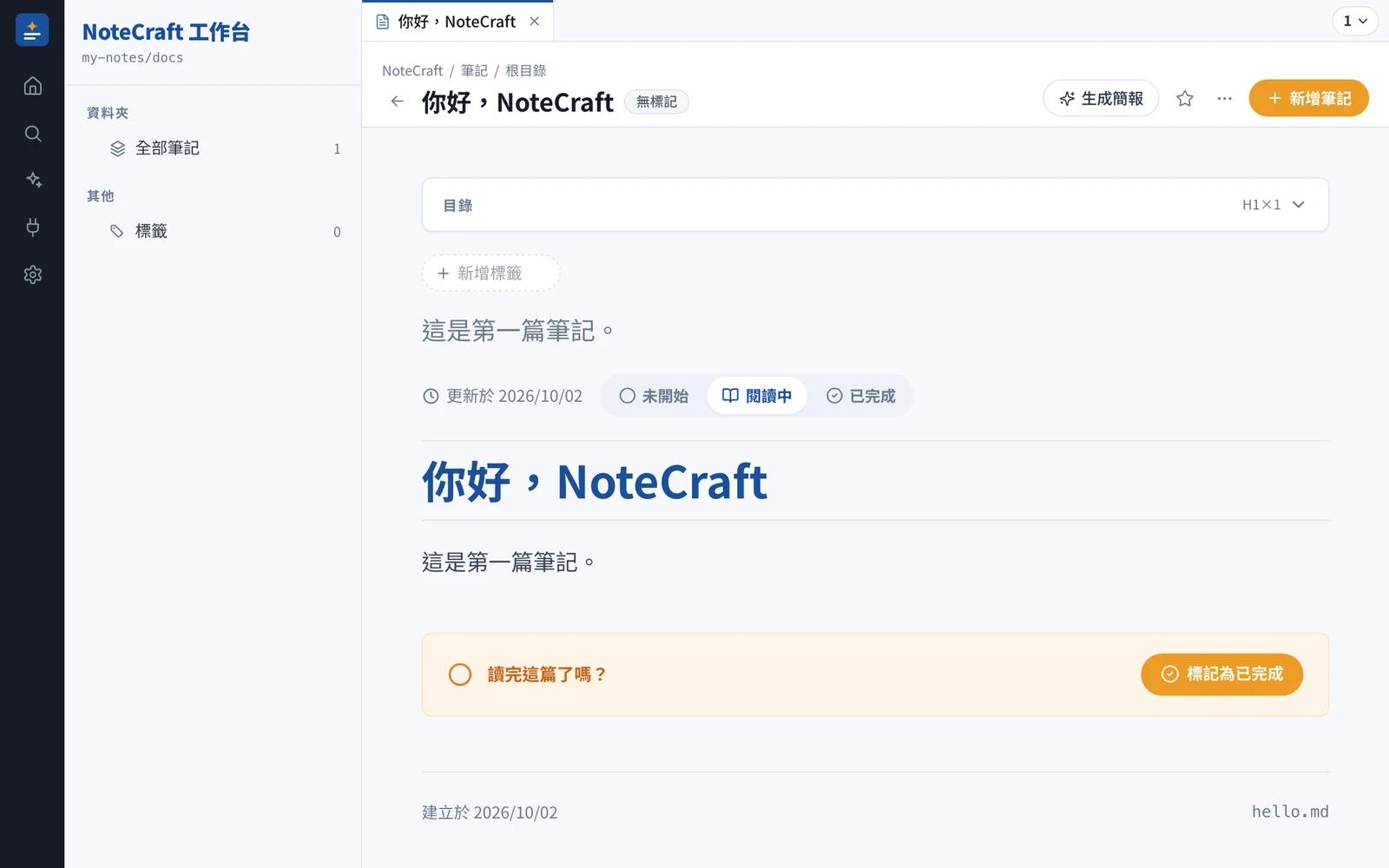Viewport: 1389px width, 868px height.
Task: Switch to the 你好，NoteCraft tab
Action: 458,22
